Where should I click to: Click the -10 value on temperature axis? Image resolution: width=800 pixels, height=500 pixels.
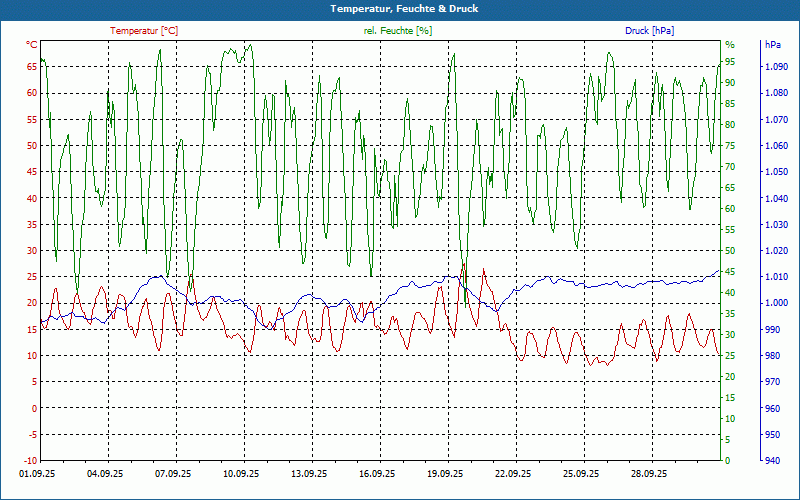(x=30, y=461)
